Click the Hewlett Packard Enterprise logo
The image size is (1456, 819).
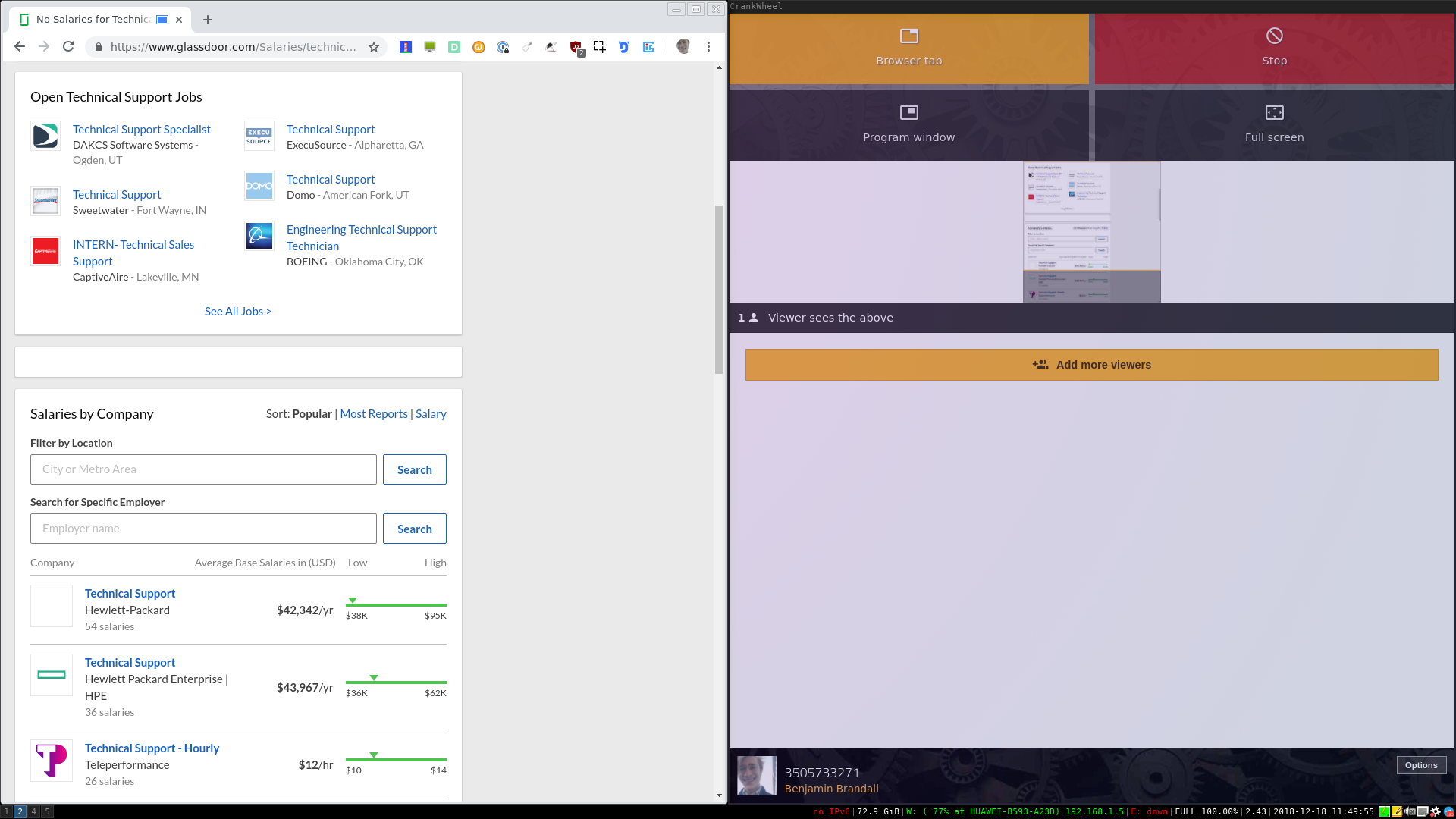(52, 675)
